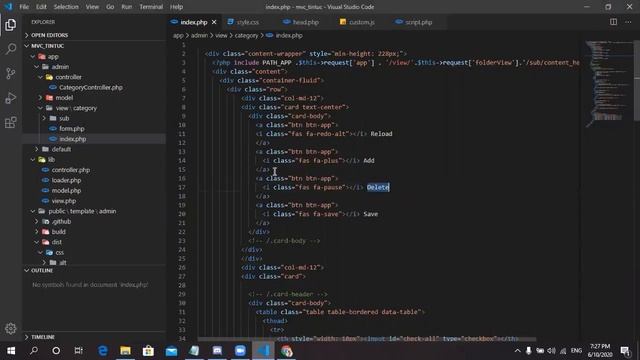Open the Manage gear icon
The height and width of the screenshot is (360, 640).
pos(11,328)
